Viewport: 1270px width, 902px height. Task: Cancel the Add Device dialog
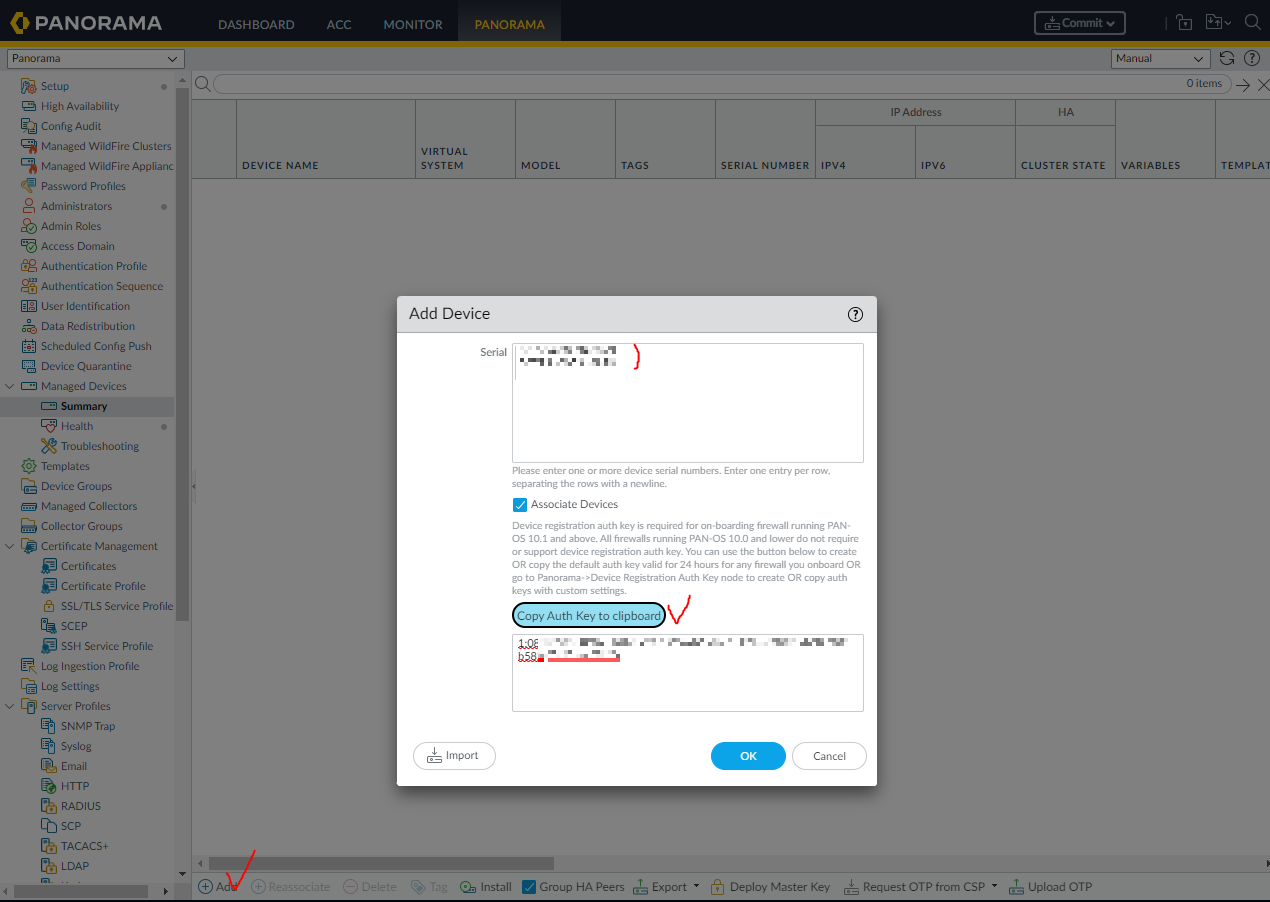(x=829, y=756)
